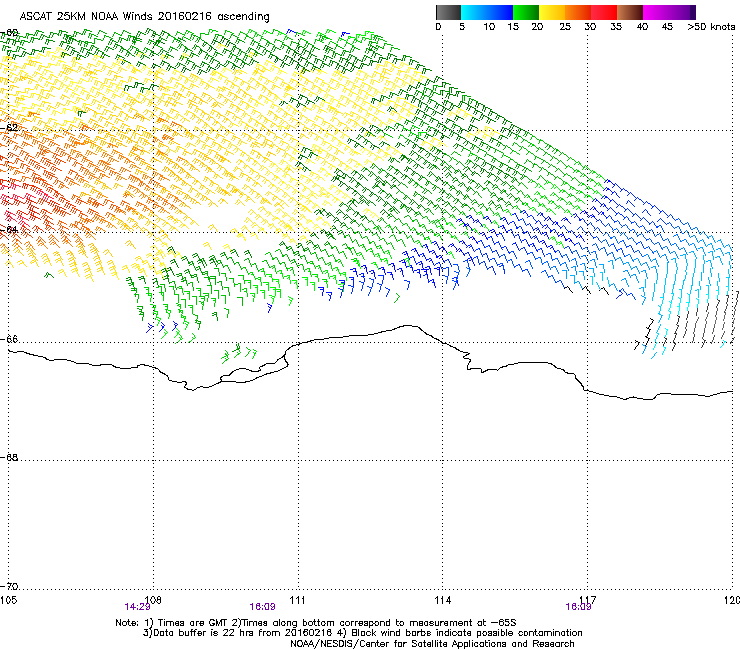This screenshot has width=740, height=650.
Task: Click the longitude label '111'
Action: pyautogui.click(x=297, y=600)
